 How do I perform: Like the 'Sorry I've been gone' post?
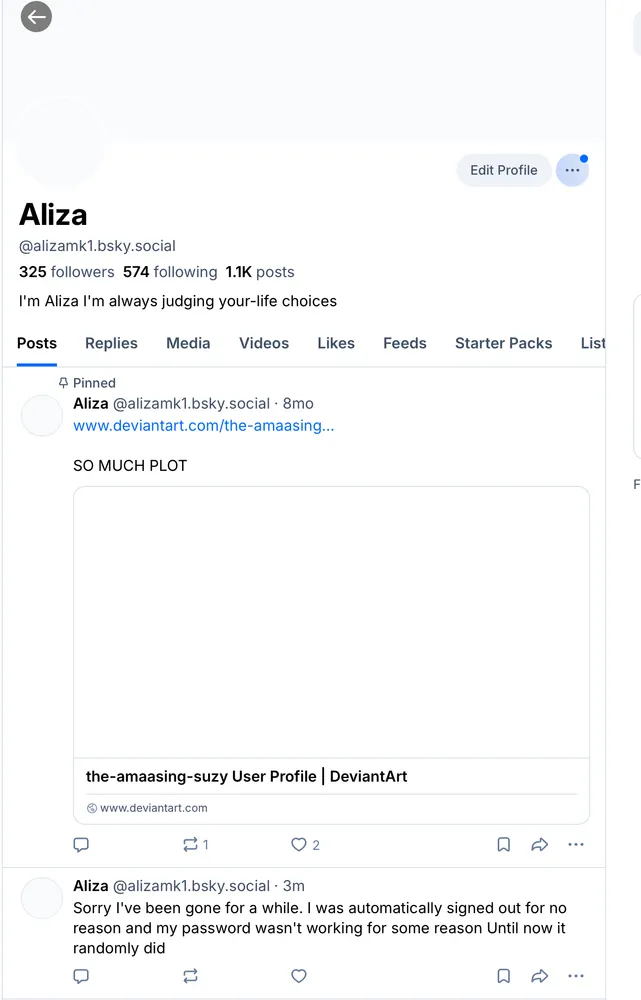[x=299, y=976]
